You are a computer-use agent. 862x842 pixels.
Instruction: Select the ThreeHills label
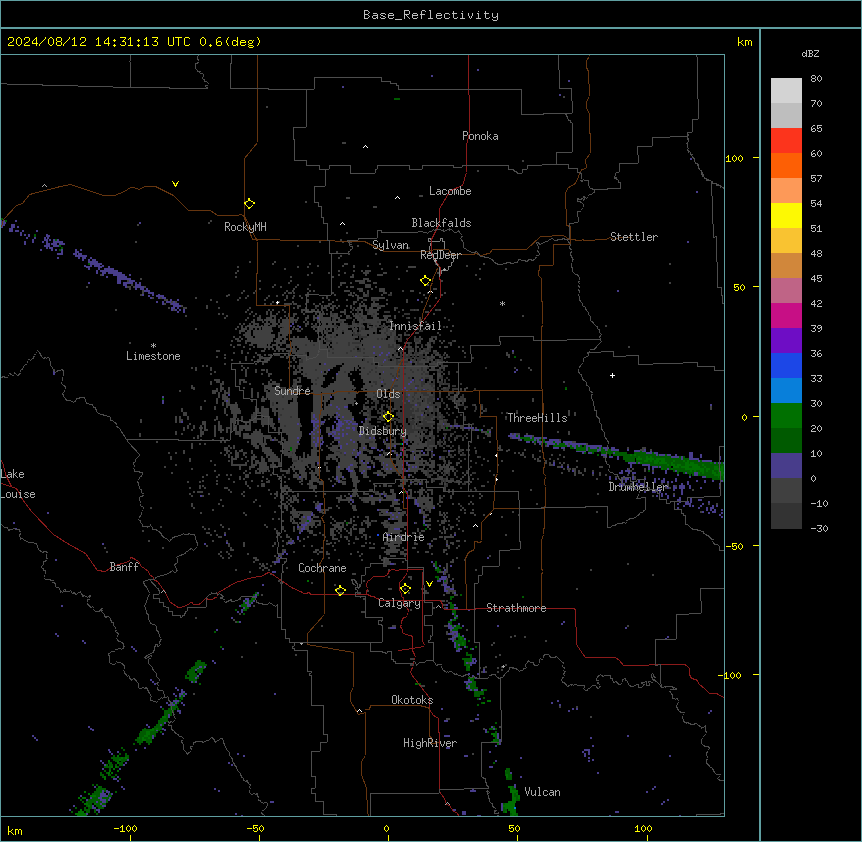click(x=537, y=418)
